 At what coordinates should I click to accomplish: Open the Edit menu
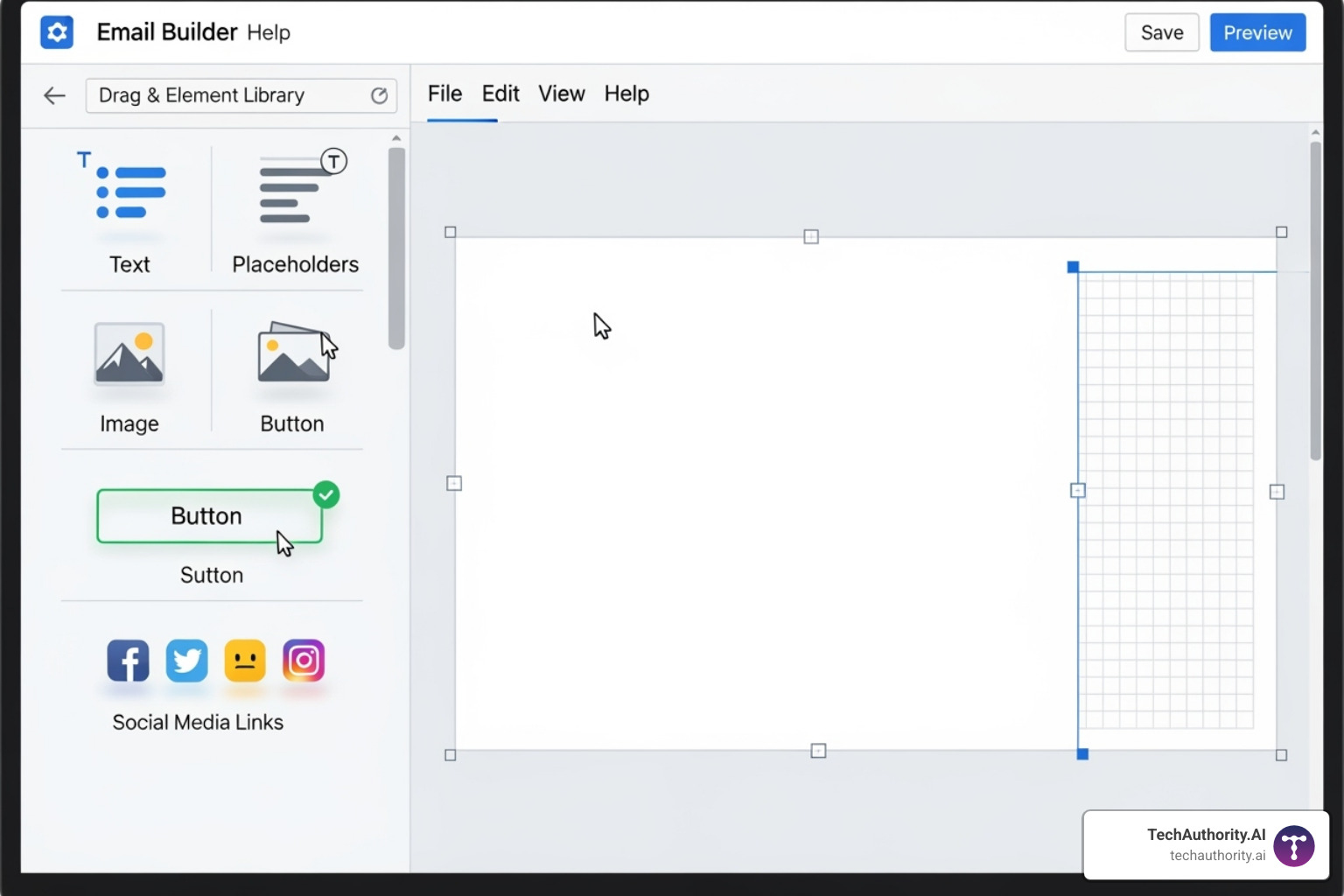coord(500,94)
